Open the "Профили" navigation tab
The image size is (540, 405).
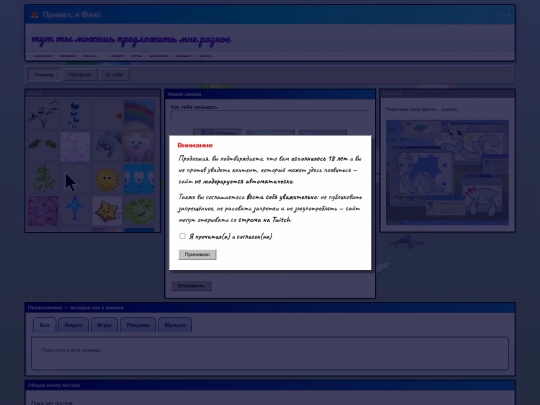[x=80, y=75]
